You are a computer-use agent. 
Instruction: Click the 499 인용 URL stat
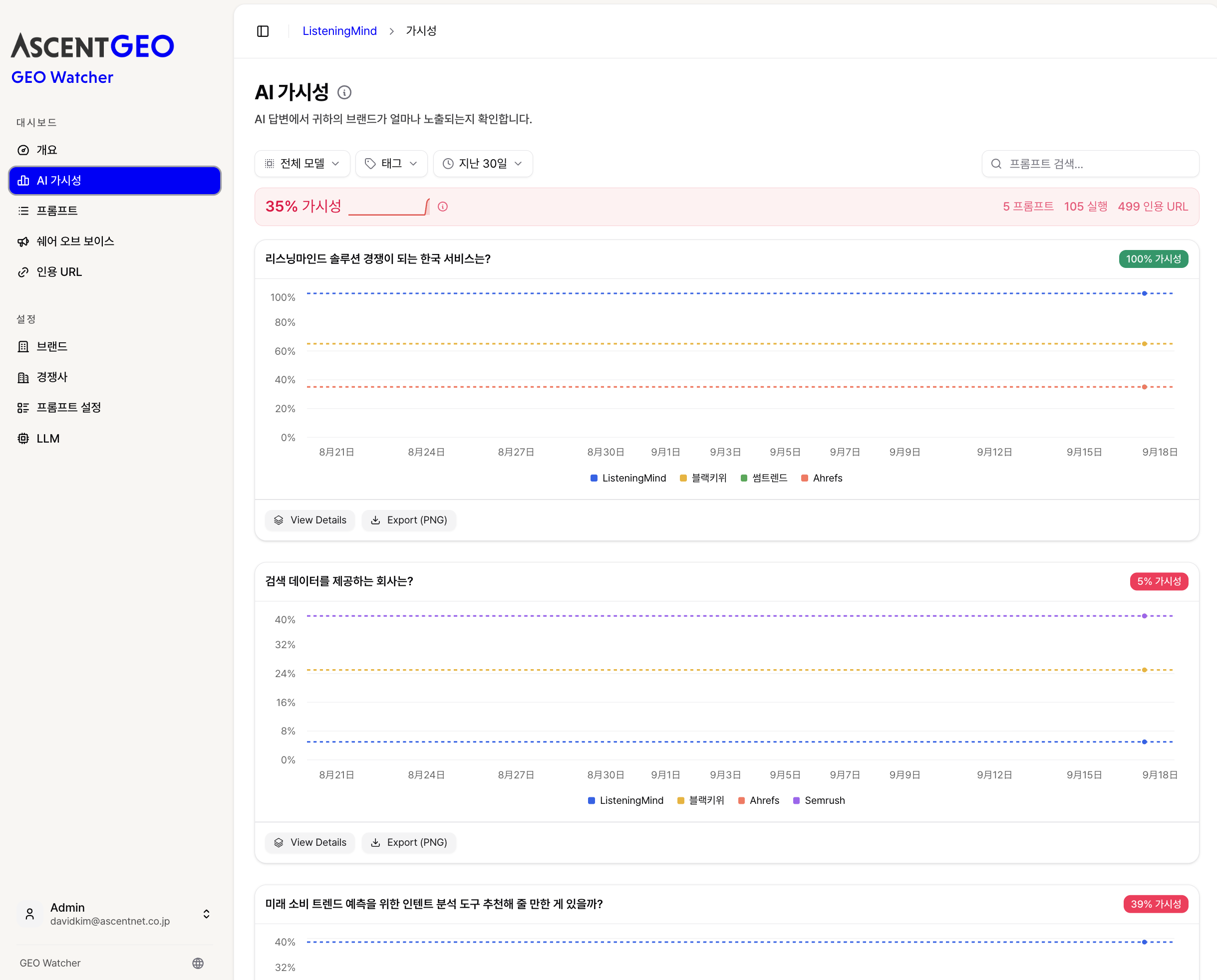[1153, 207]
